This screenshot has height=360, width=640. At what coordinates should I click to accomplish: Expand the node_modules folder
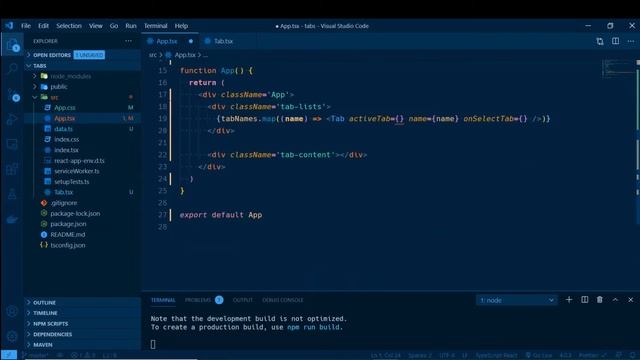click(x=70, y=76)
